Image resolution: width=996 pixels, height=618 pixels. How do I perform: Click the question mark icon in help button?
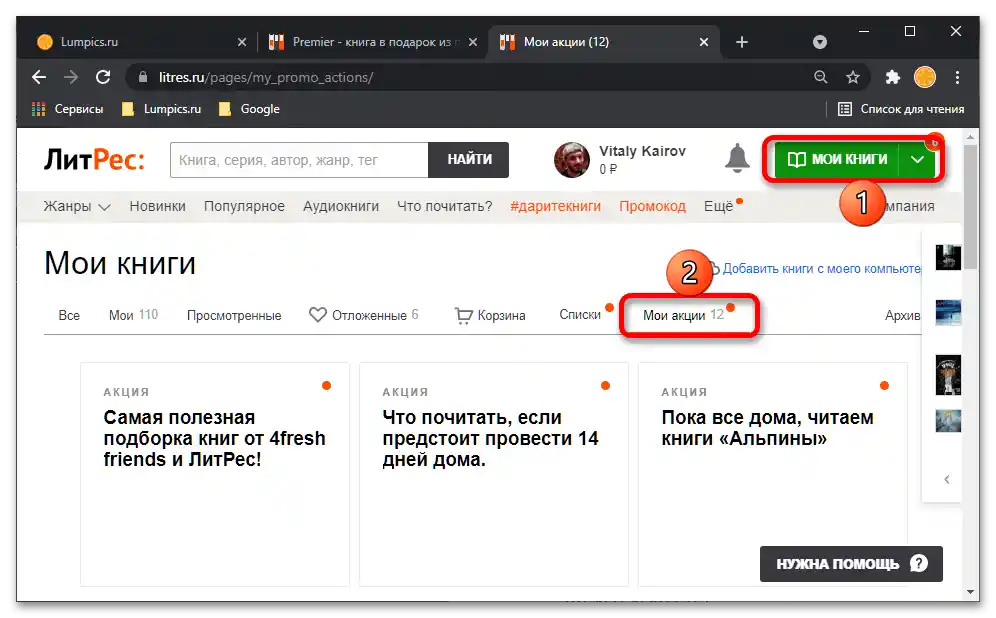click(x=919, y=563)
